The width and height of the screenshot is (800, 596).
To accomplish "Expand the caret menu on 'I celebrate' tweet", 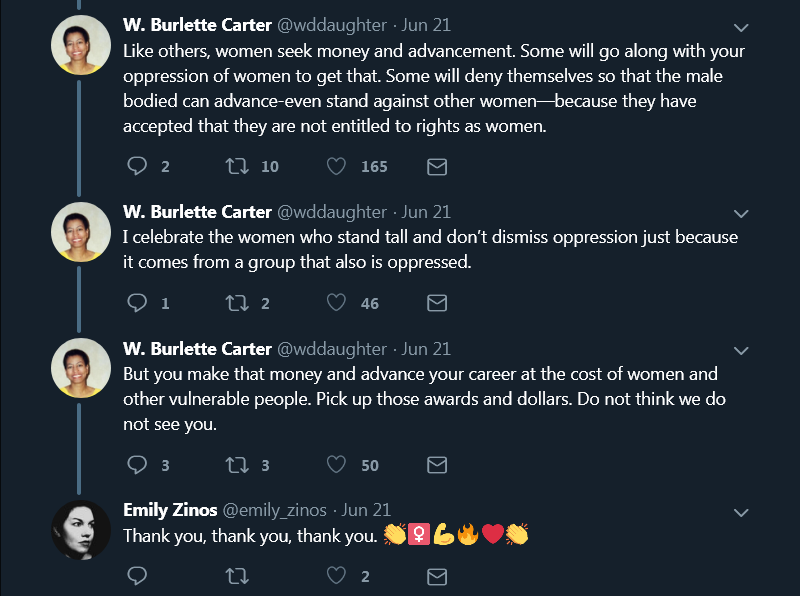I will pos(741,213).
